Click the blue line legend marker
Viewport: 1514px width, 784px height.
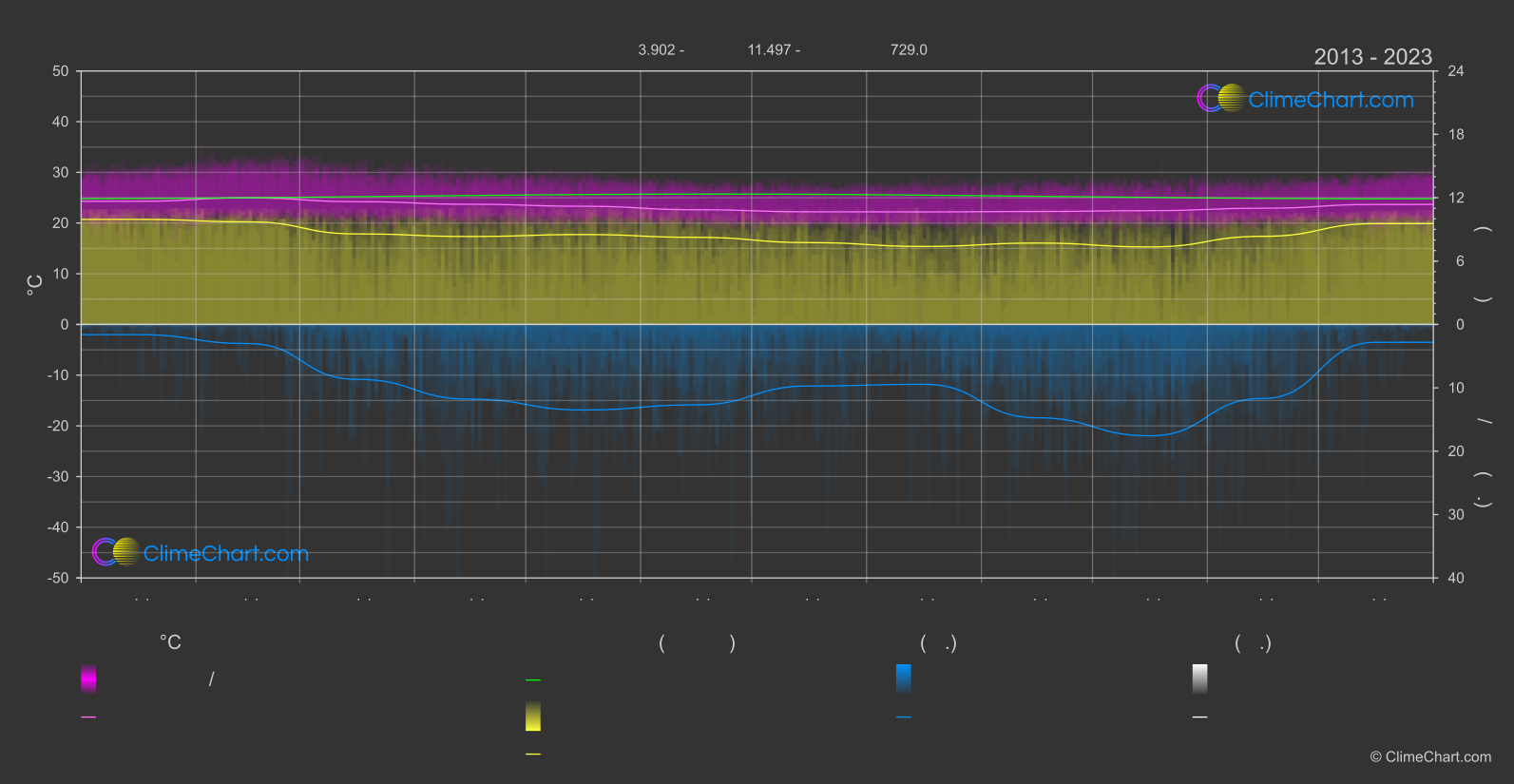(904, 717)
